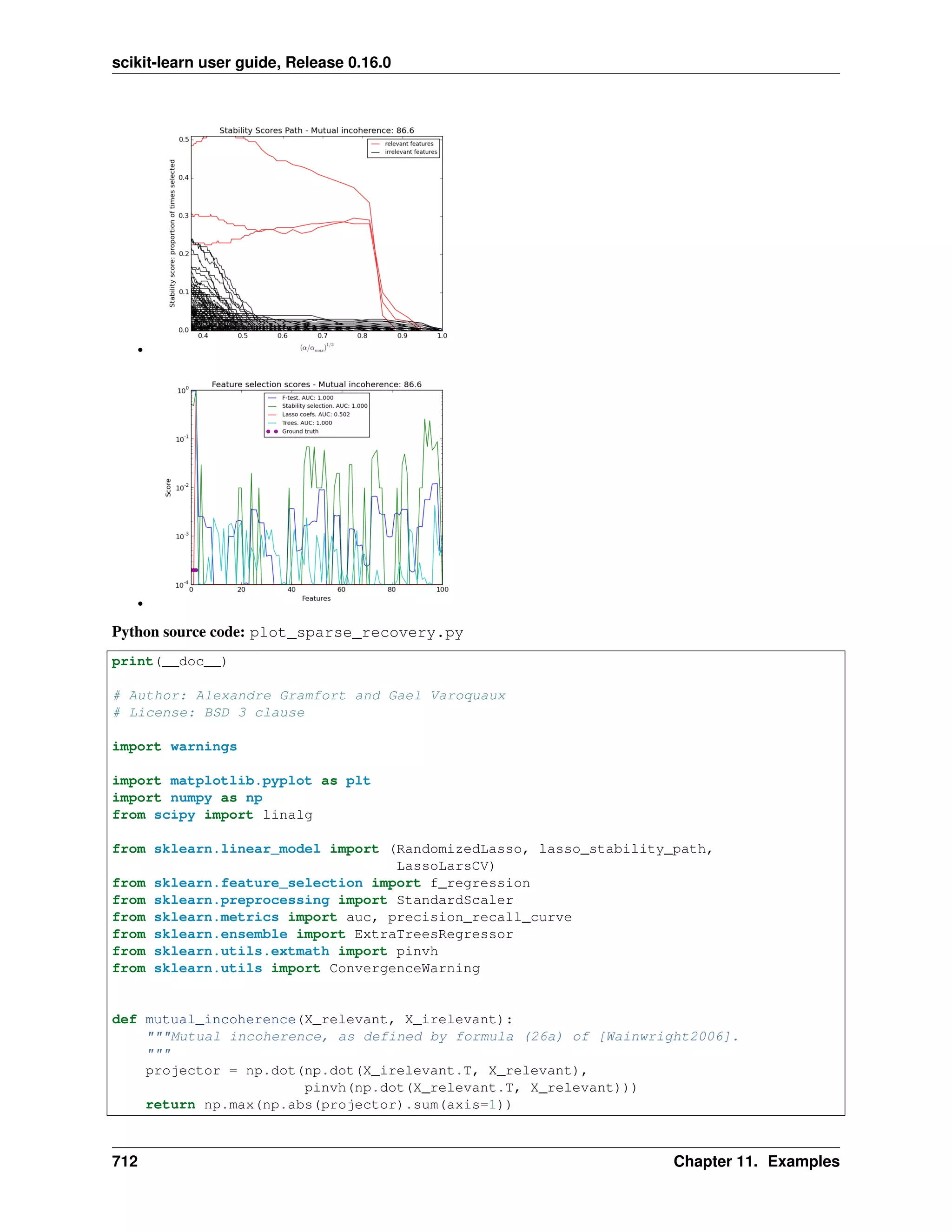
Task: Click 'import matplotlib.pyplot as plt' line
Action: coord(241,781)
